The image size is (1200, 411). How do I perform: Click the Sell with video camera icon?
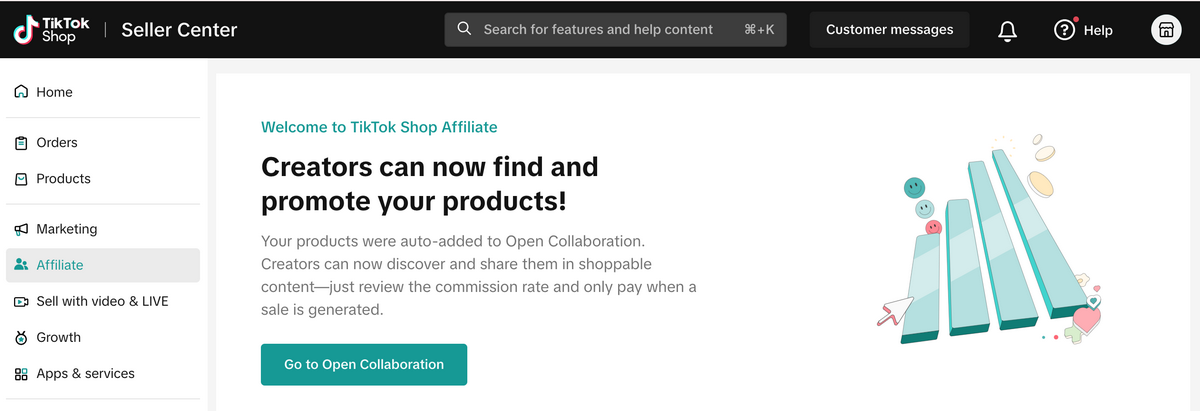coord(21,302)
